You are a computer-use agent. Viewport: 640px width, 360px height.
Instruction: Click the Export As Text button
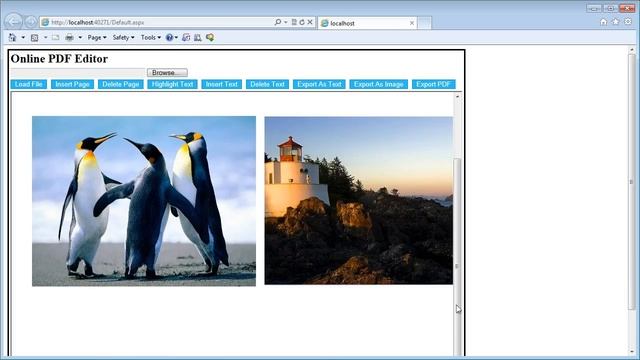319,84
